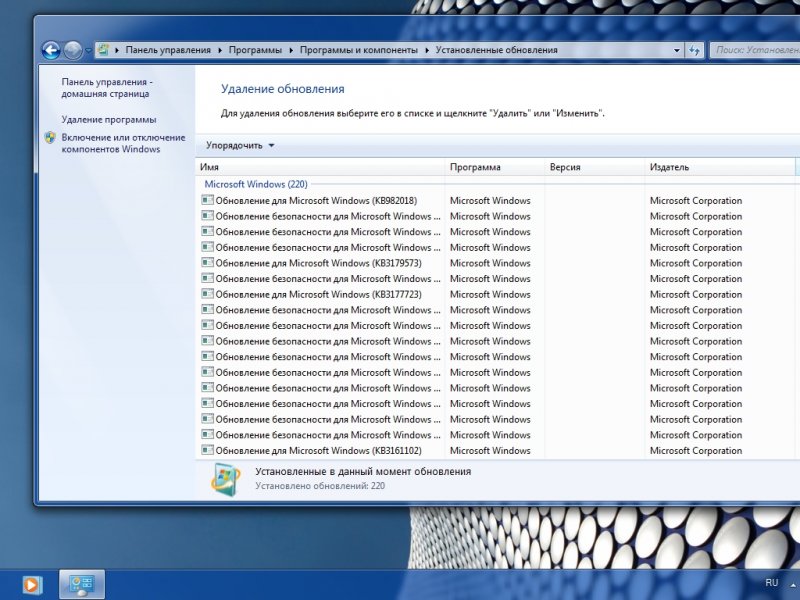Image resolution: width=800 pixels, height=600 pixels.
Task: Click 'Microsoft Corporation' cell for KB3179573
Action: (x=696, y=263)
